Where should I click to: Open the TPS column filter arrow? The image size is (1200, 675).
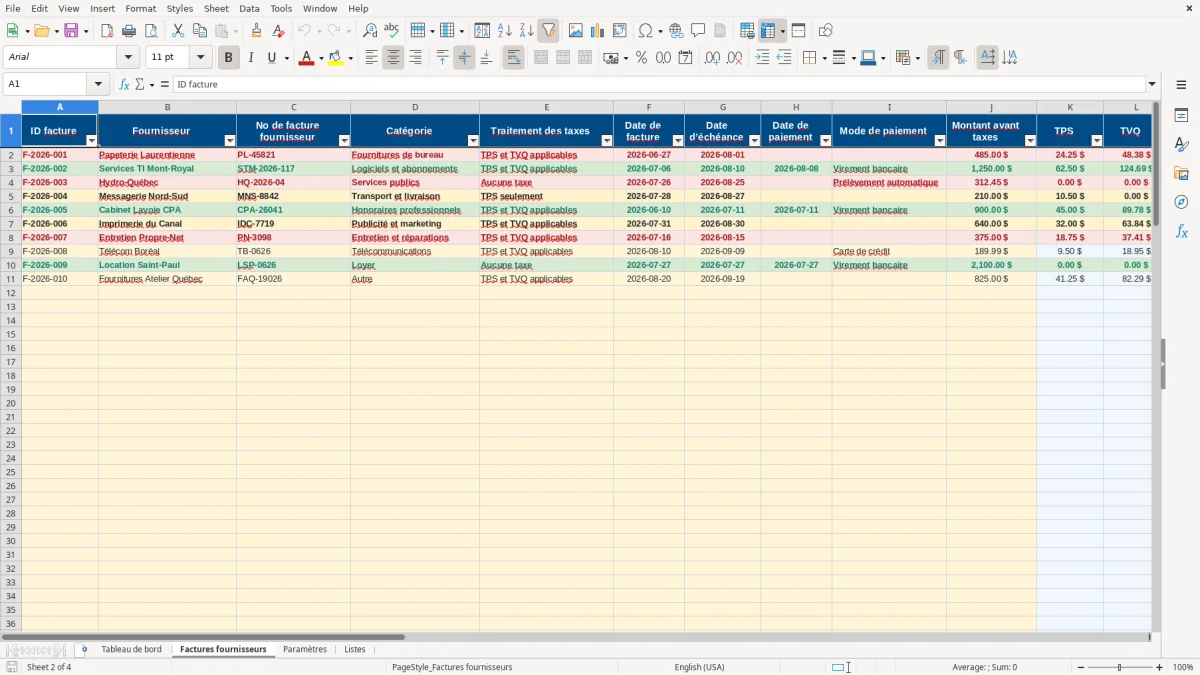coord(1096,141)
